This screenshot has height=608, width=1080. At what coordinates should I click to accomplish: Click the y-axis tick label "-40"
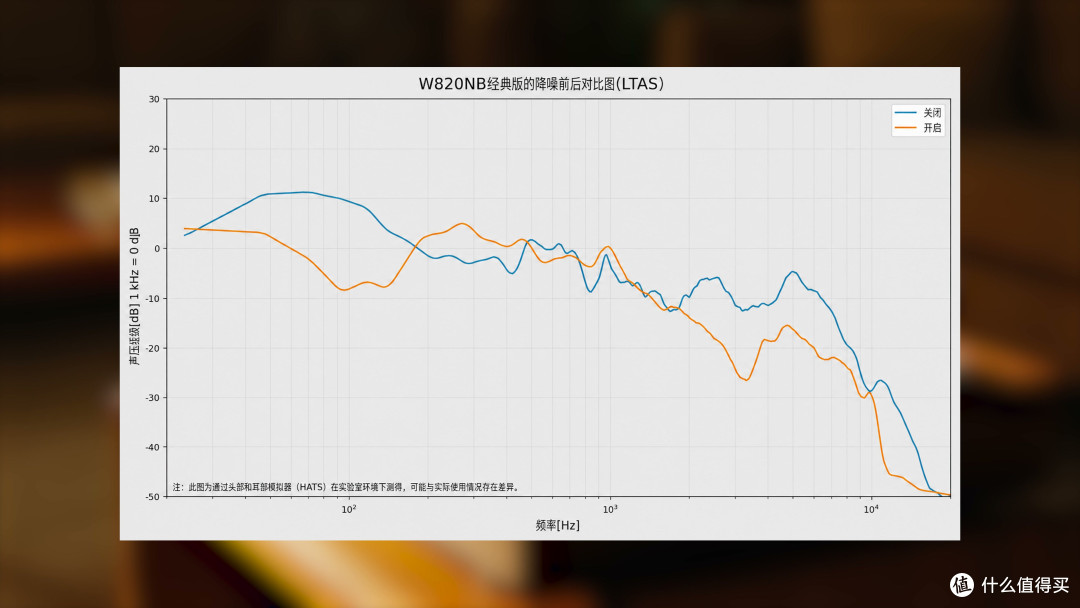click(152, 447)
